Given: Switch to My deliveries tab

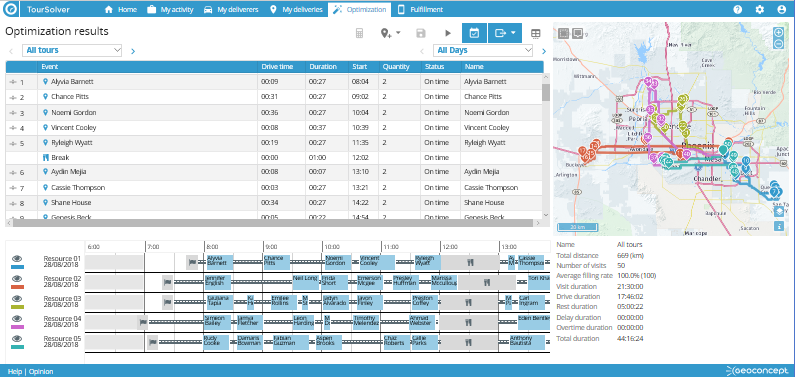Looking at the screenshot, I should pos(297,9).
